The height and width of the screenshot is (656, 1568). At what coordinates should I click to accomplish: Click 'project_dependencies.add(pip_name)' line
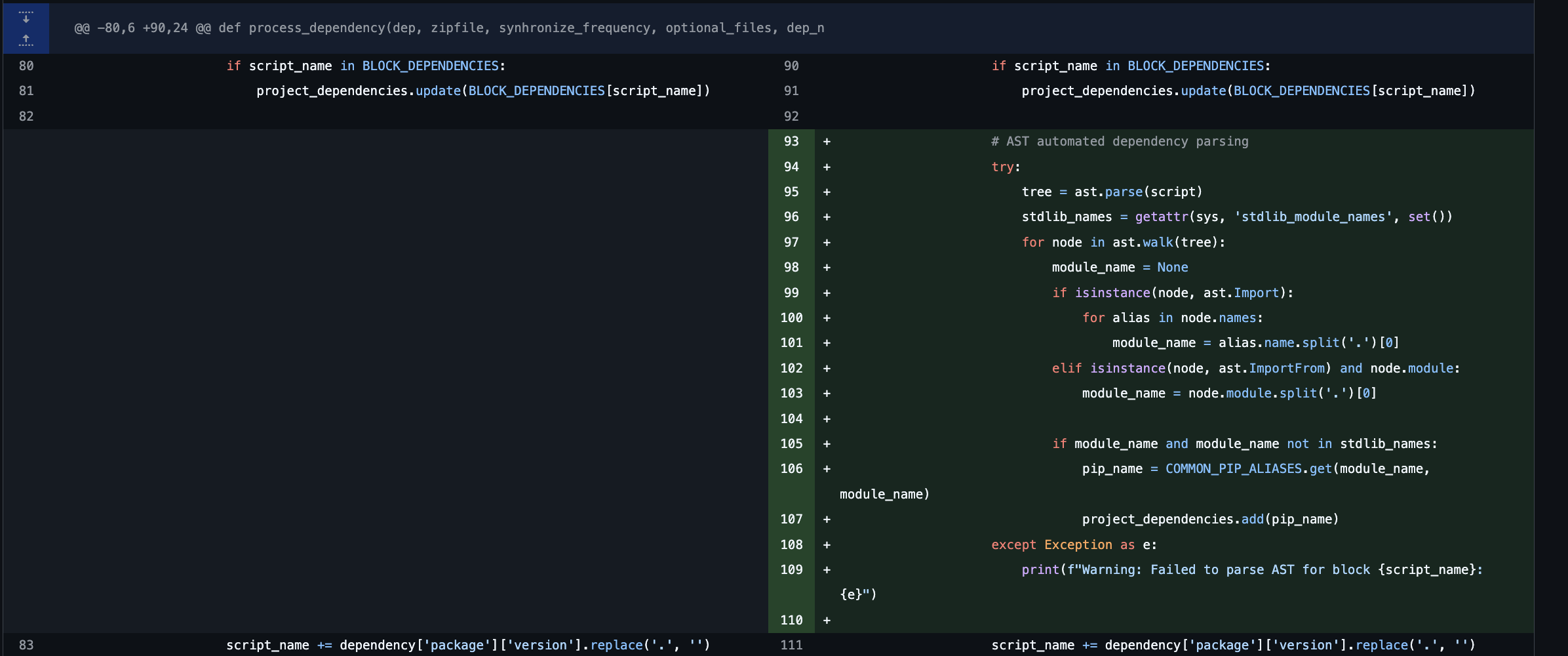[x=1210, y=519]
